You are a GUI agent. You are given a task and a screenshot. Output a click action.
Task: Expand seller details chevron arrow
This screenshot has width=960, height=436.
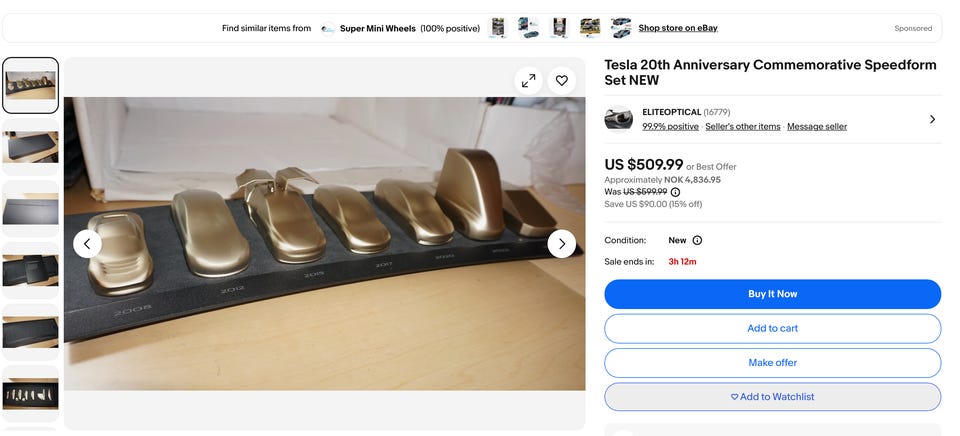click(x=932, y=119)
